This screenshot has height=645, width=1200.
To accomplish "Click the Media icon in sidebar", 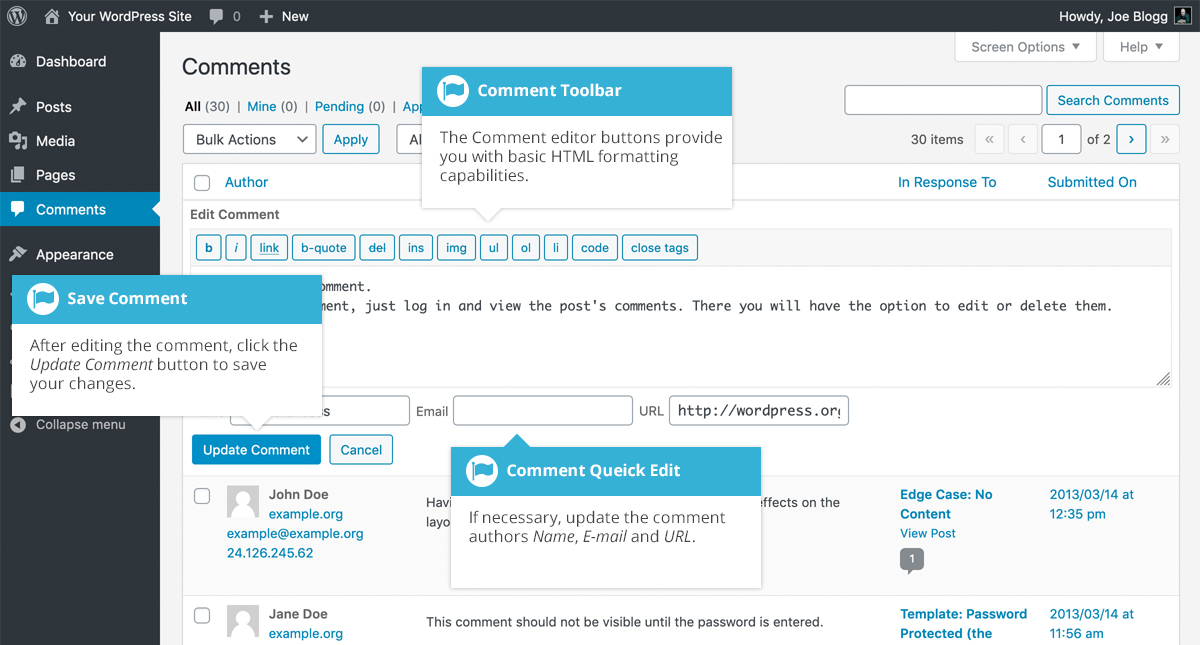I will (18, 141).
